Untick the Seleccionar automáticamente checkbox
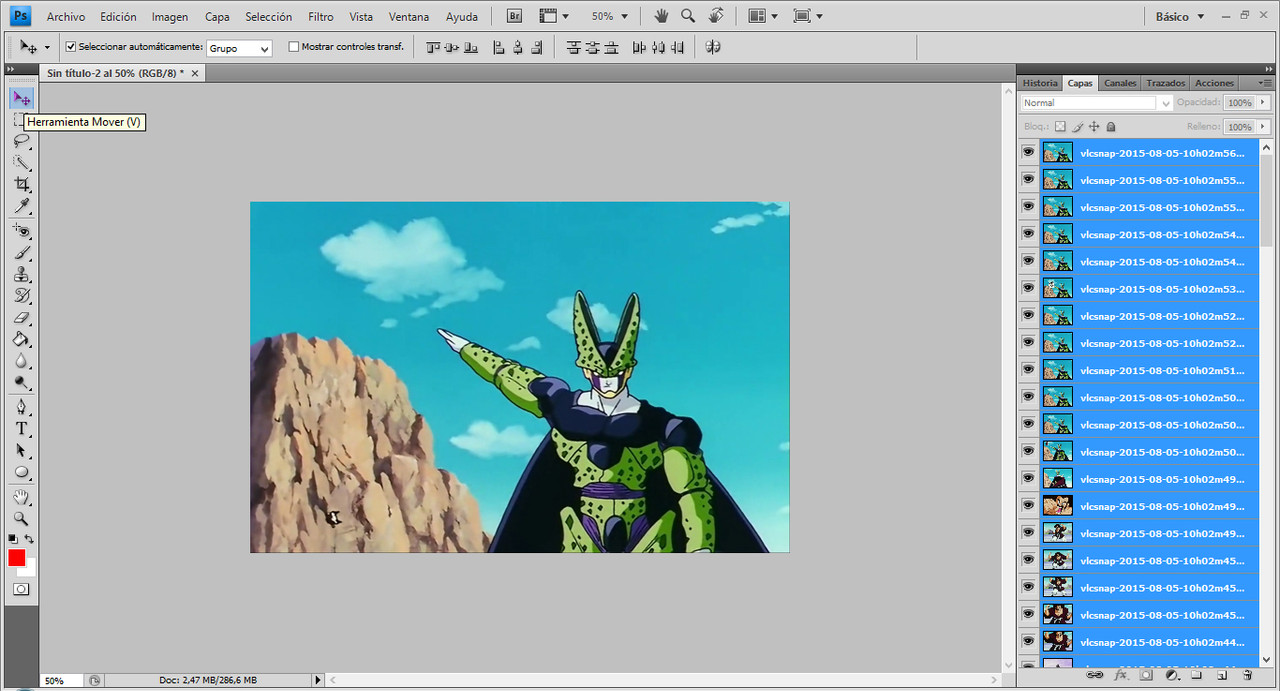Image resolution: width=1280 pixels, height=691 pixels. tap(71, 46)
